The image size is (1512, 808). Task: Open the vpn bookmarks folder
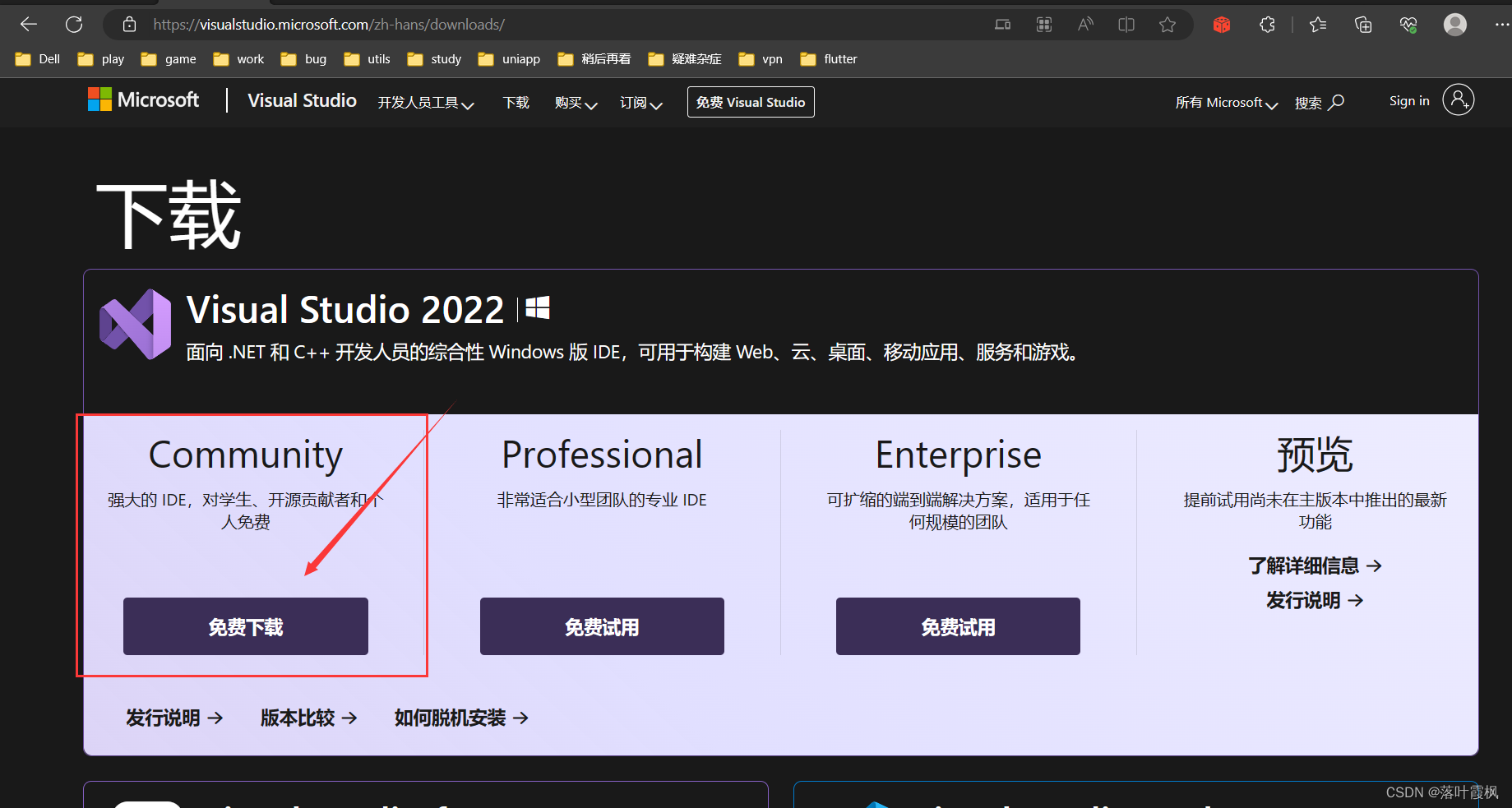761,59
